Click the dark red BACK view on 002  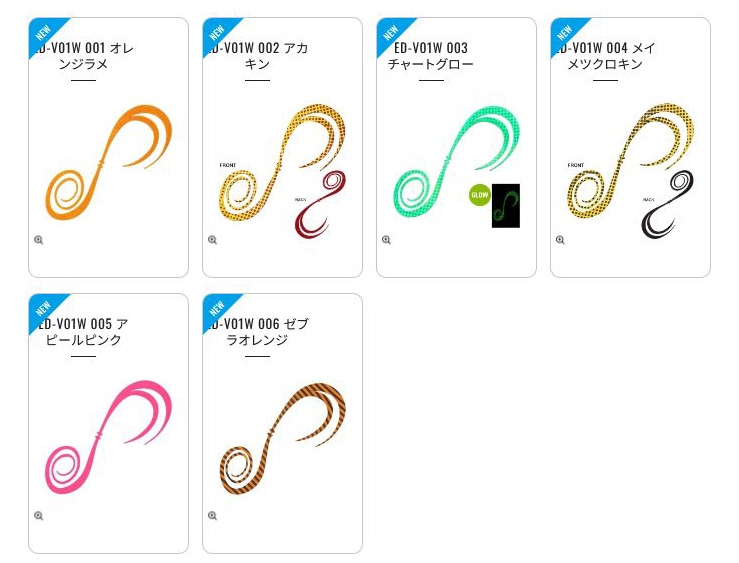click(x=320, y=205)
